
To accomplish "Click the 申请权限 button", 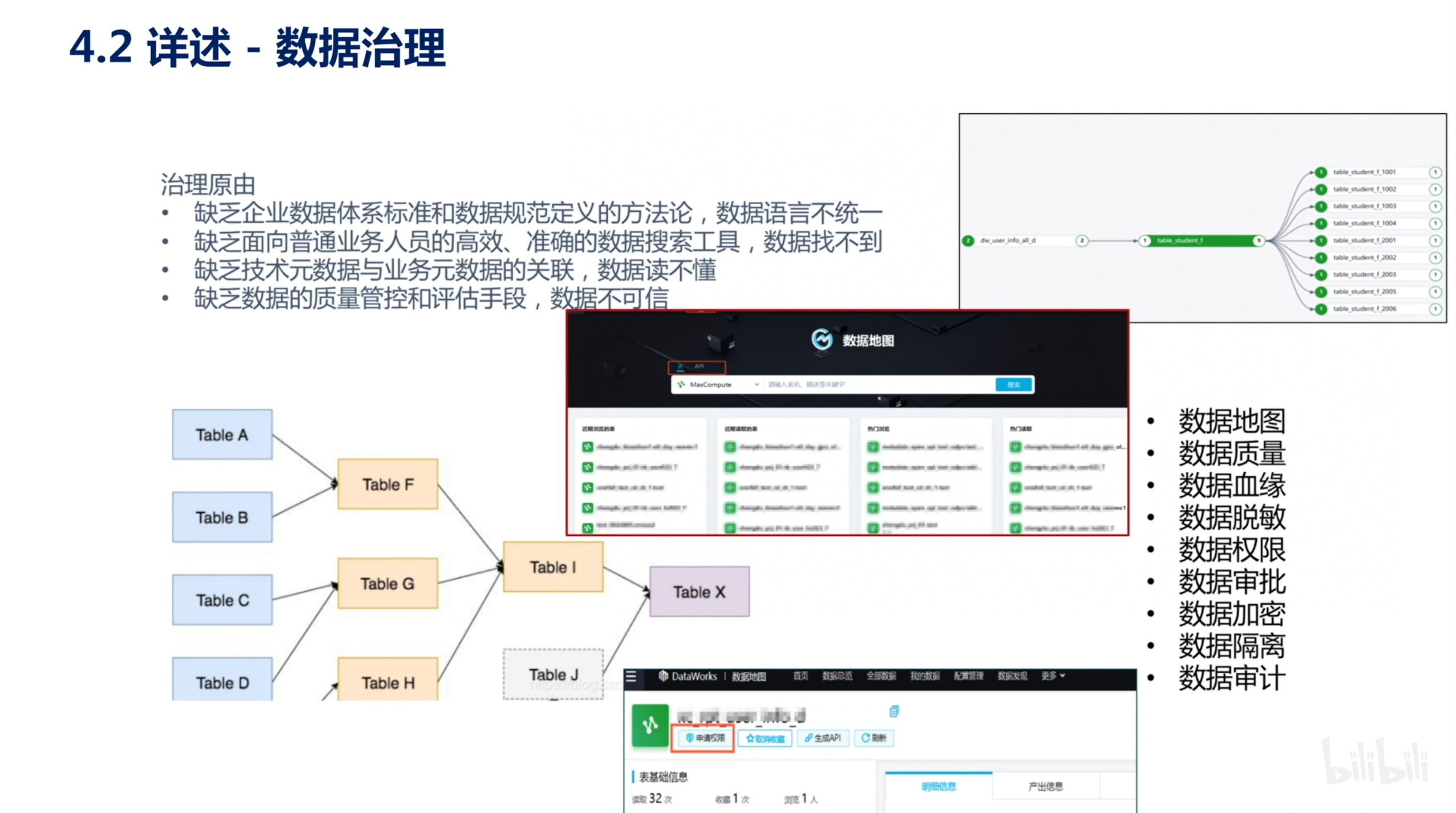I will [705, 738].
